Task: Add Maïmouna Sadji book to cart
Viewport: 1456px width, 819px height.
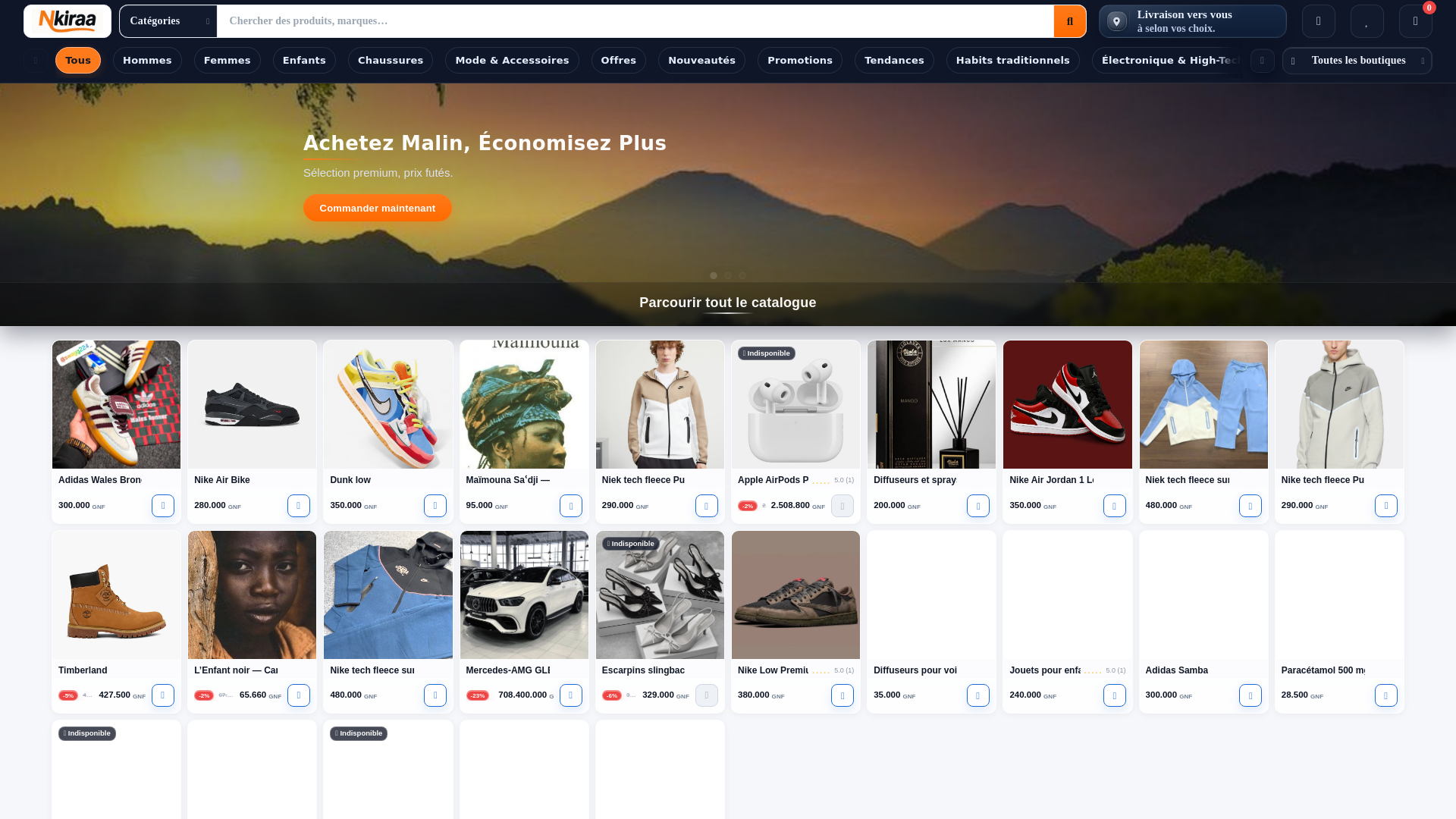Action: click(571, 506)
